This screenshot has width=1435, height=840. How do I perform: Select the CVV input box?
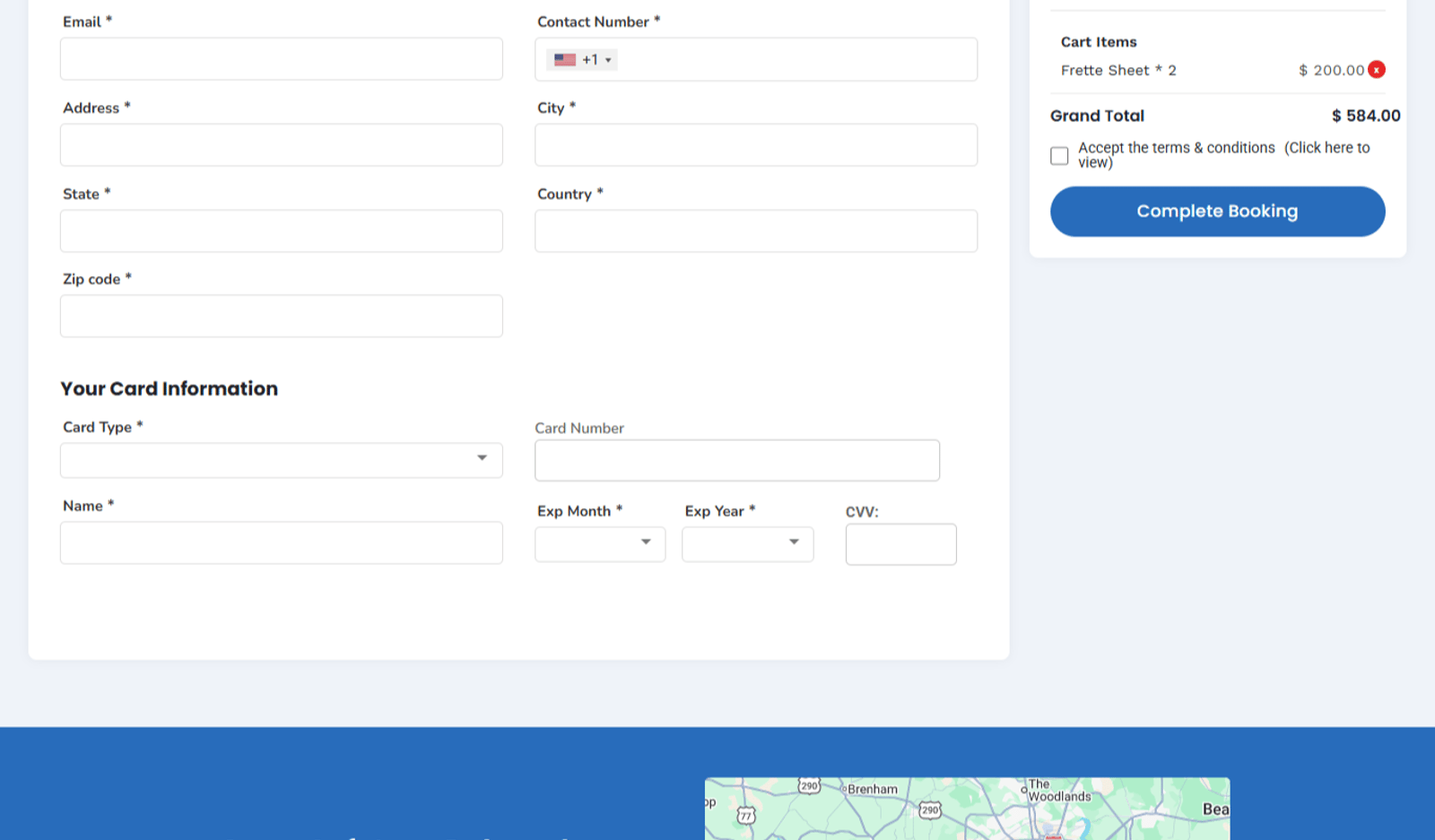point(901,544)
